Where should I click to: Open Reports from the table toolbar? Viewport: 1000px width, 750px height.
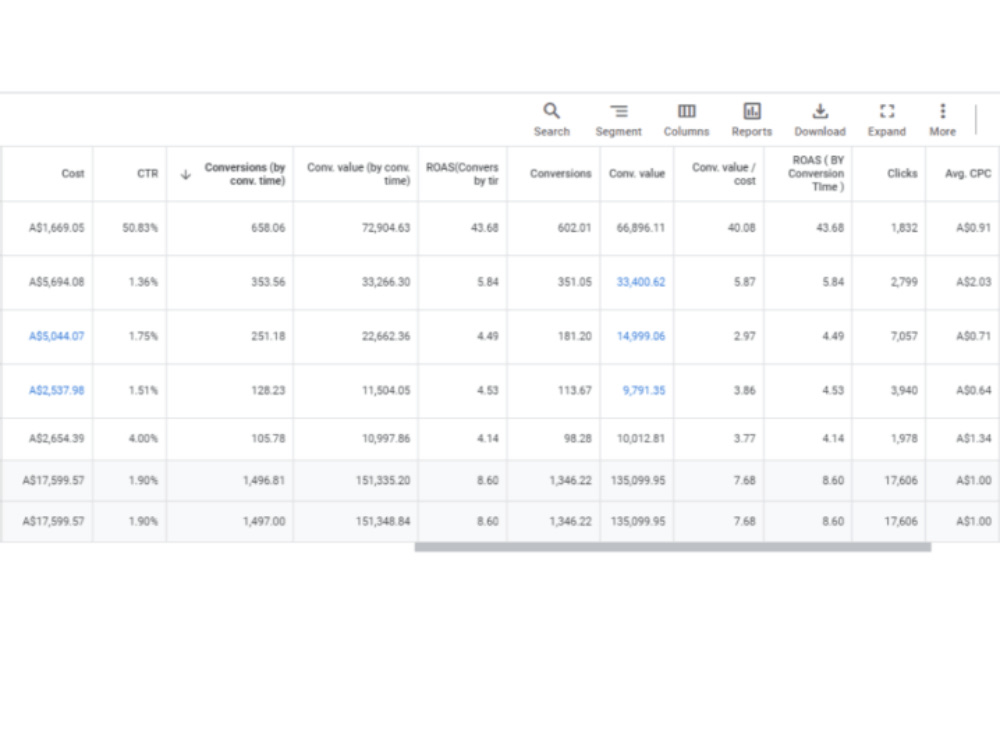coord(752,120)
